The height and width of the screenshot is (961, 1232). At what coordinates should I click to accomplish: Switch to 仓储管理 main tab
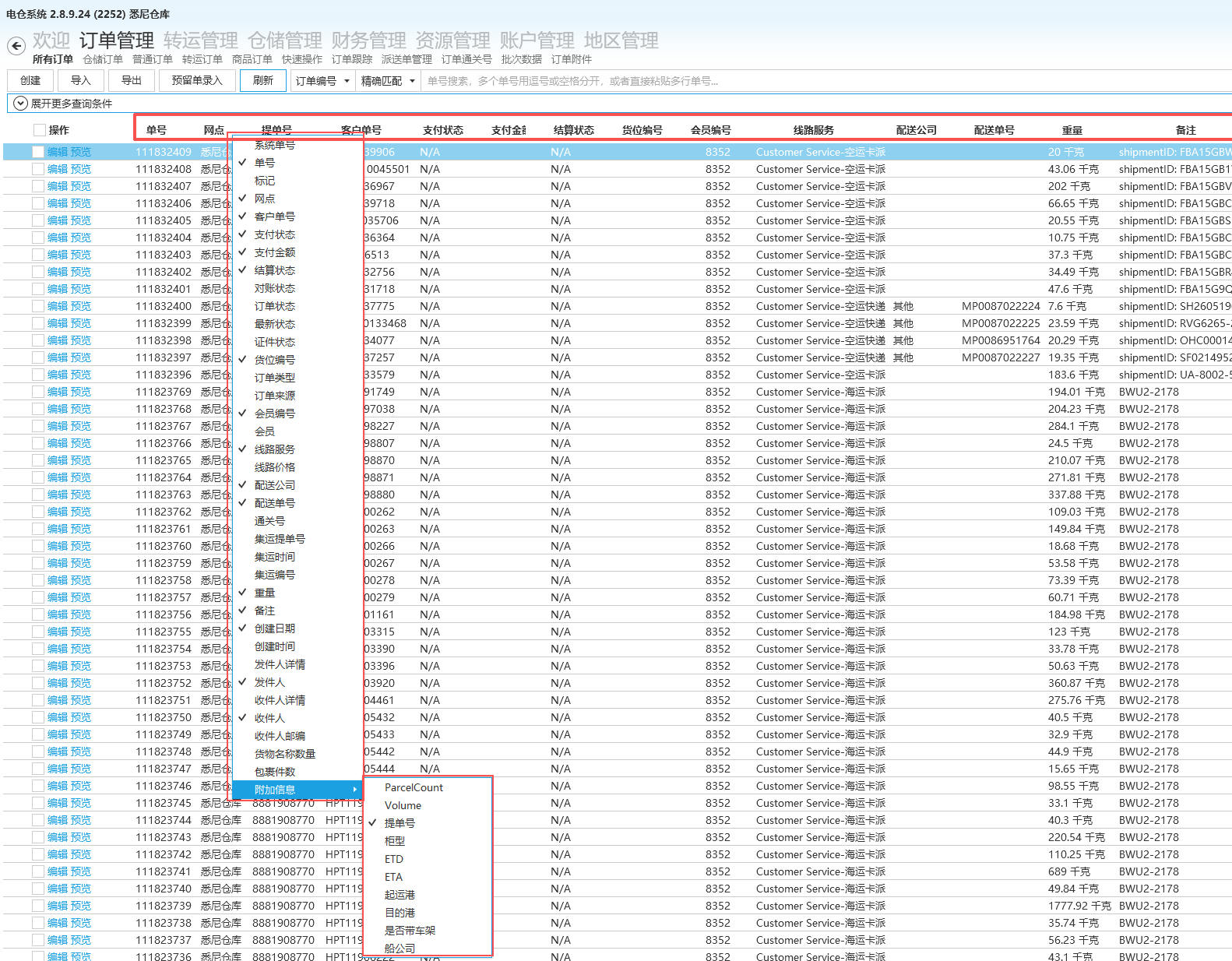click(285, 40)
